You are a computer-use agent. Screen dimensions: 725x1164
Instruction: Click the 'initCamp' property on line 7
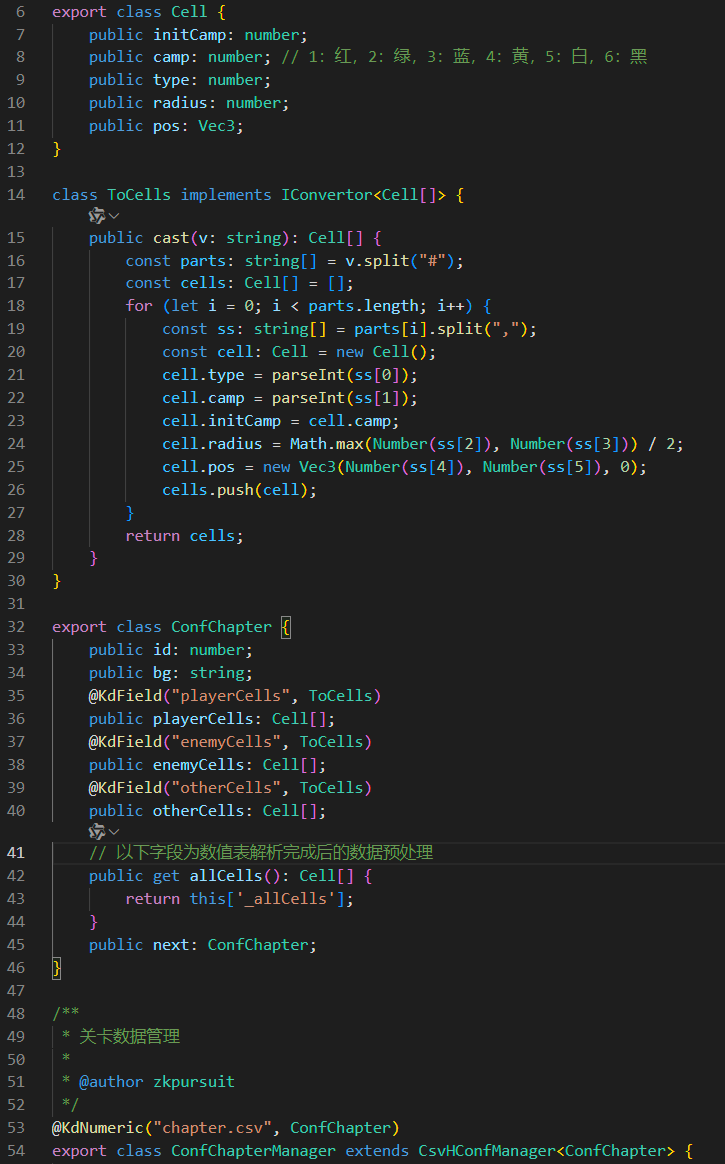(x=190, y=35)
